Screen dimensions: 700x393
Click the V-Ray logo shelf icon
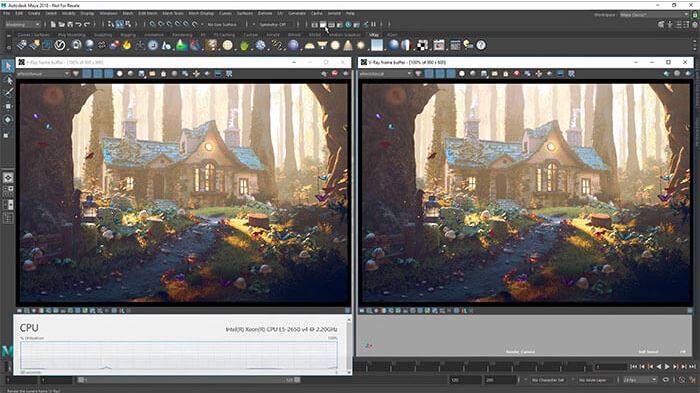click(60, 45)
